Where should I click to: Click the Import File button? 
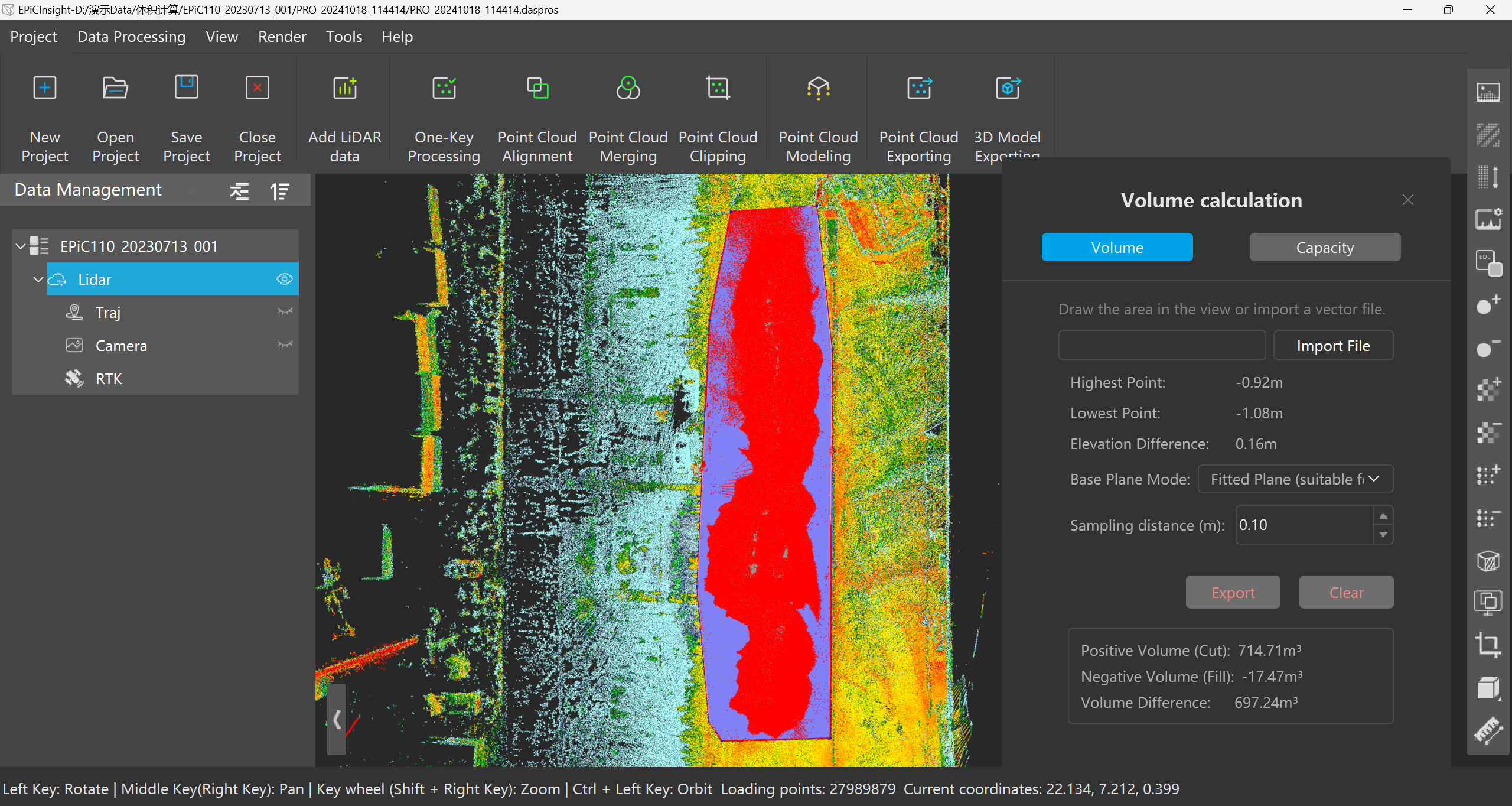coord(1333,346)
